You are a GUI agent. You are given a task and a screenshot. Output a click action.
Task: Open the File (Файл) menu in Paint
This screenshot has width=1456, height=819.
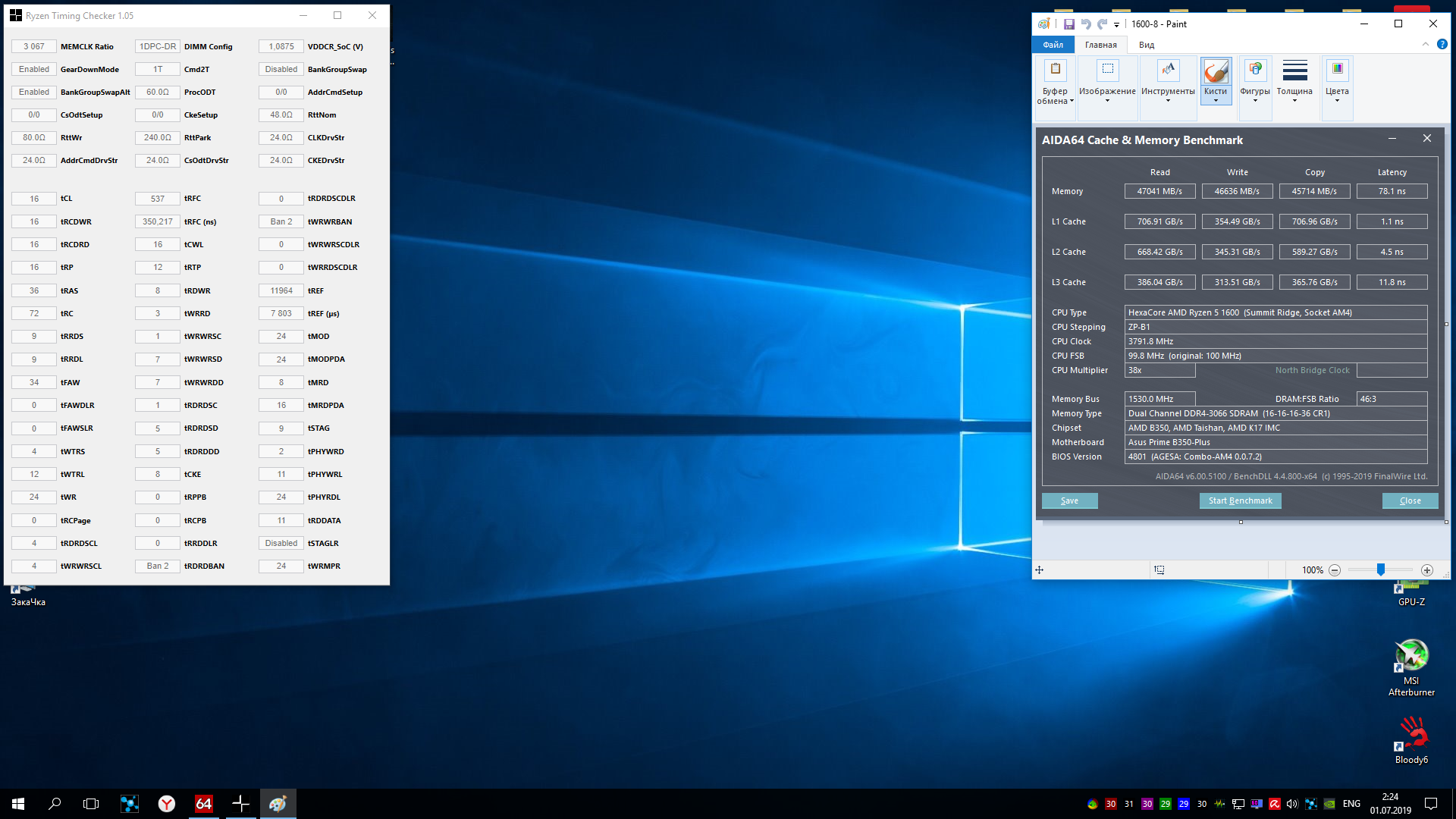coord(1053,45)
